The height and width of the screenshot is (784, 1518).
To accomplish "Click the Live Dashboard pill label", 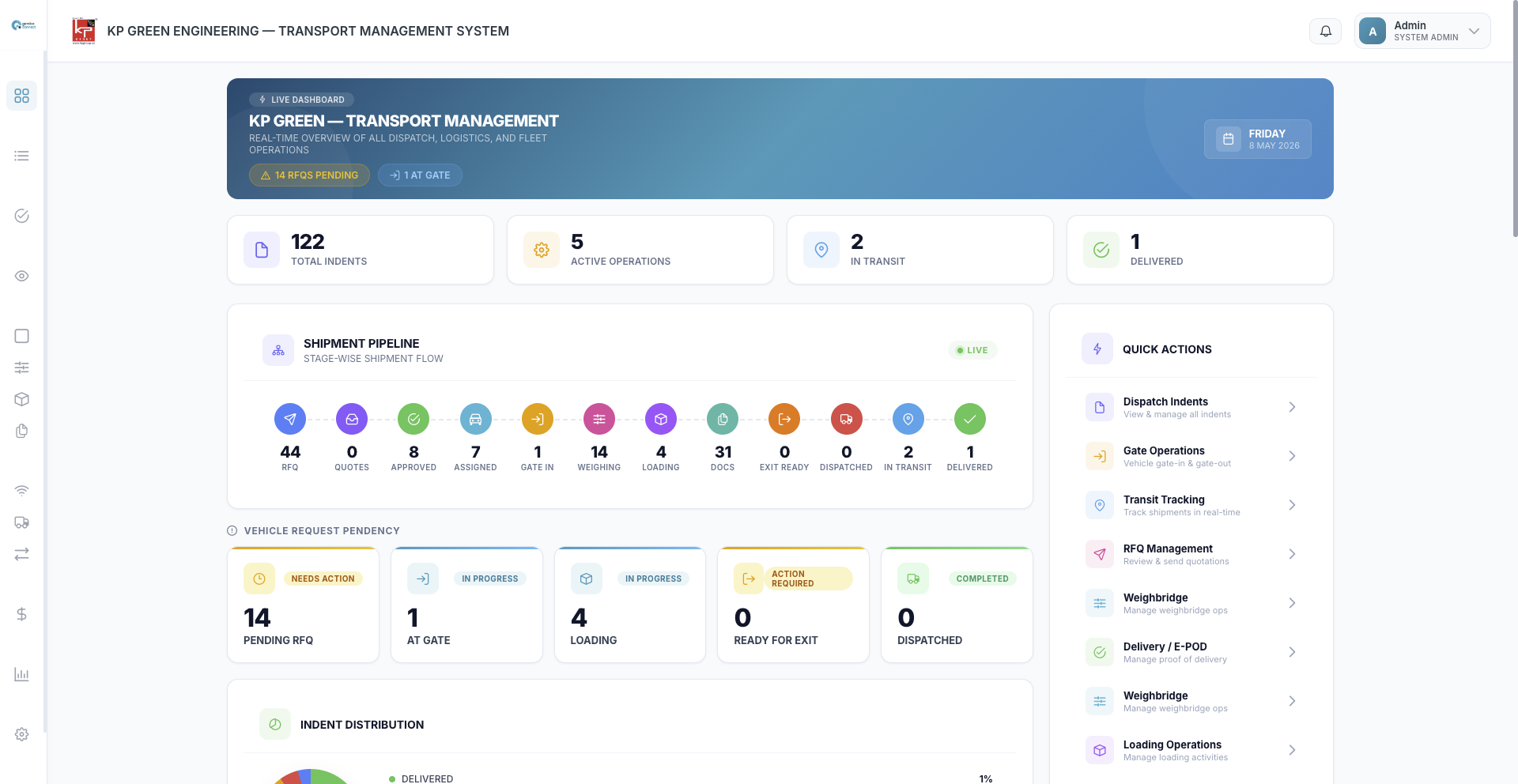I will click(301, 100).
